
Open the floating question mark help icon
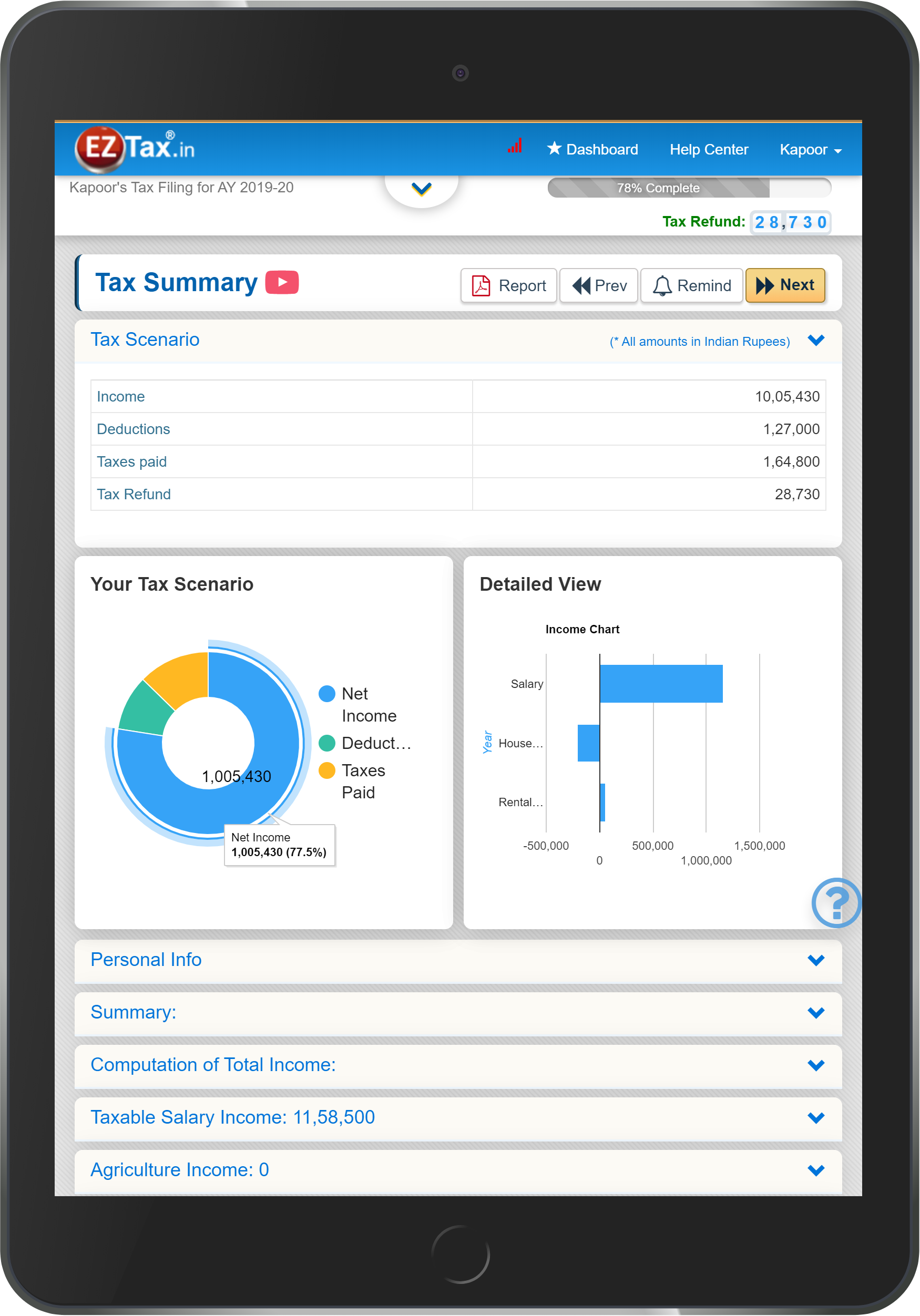[x=837, y=903]
